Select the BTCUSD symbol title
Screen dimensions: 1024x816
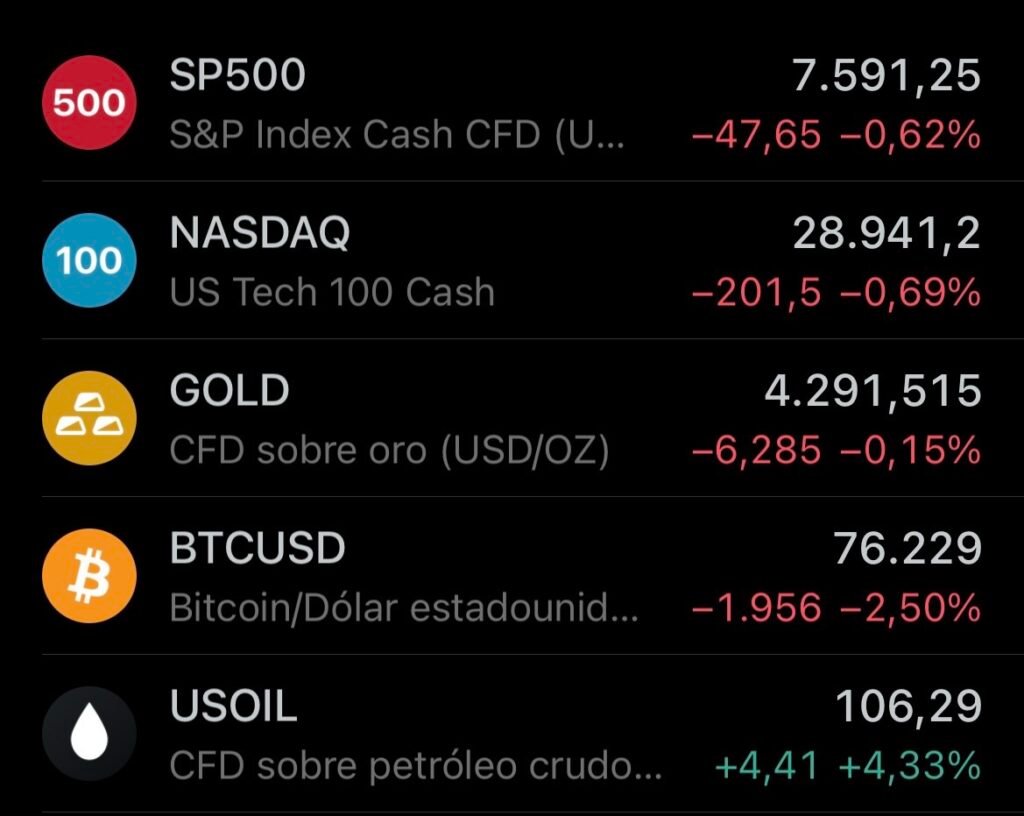point(257,548)
